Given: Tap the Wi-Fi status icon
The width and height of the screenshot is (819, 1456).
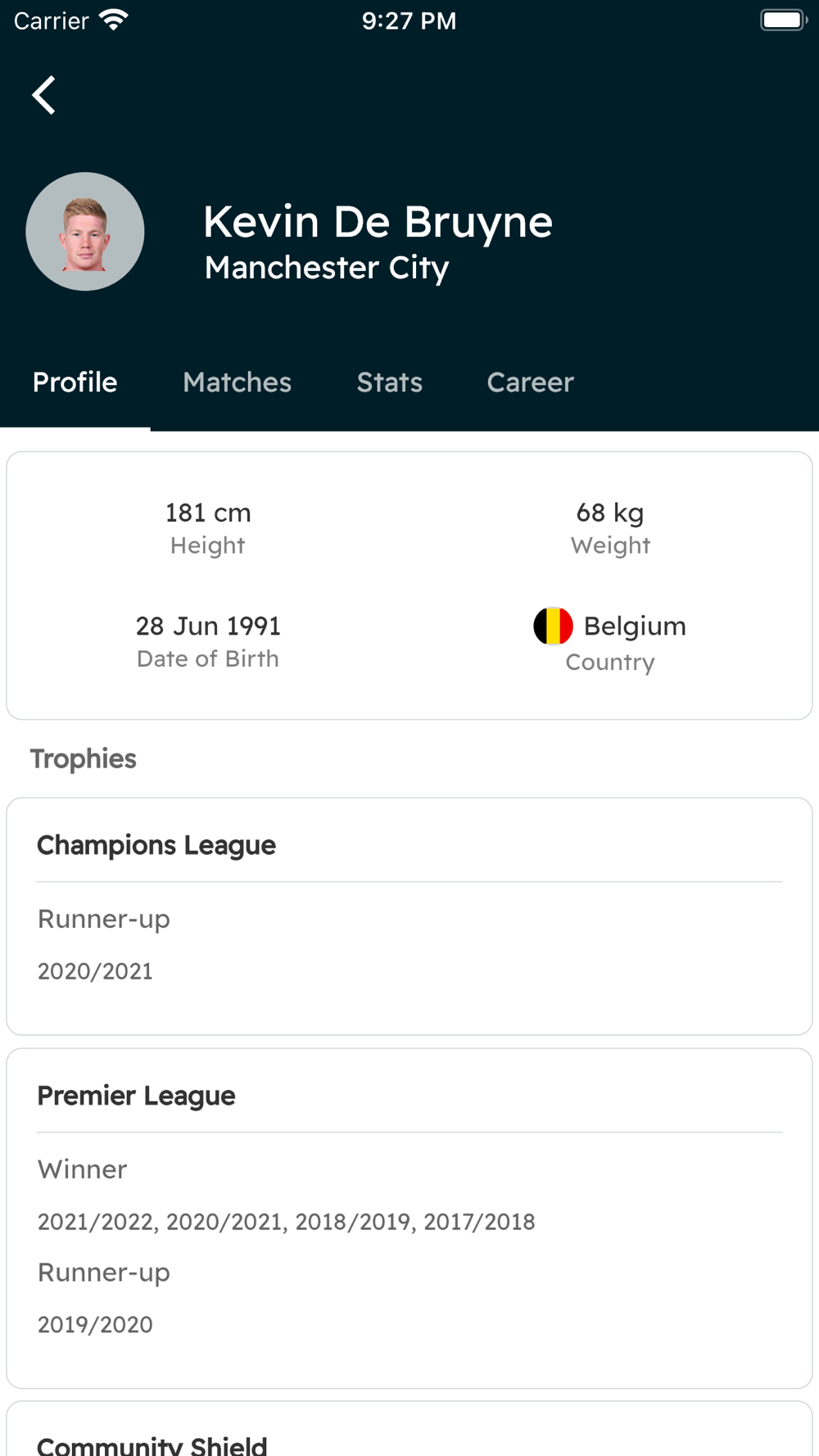Looking at the screenshot, I should (114, 20).
